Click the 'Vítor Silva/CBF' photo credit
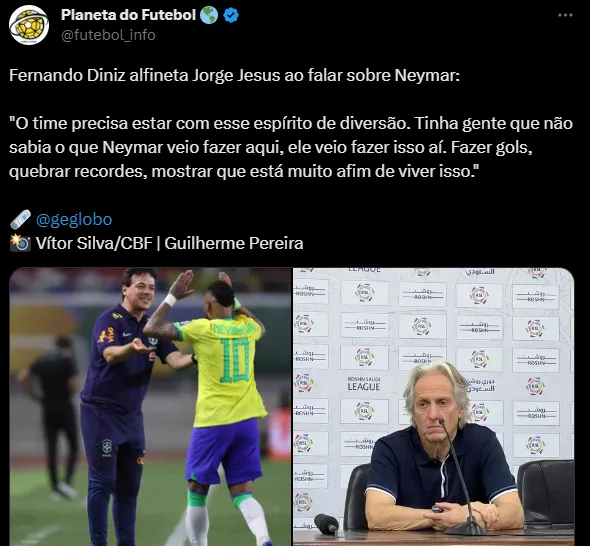Image resolution: width=590 pixels, height=546 pixels. pyautogui.click(x=94, y=243)
